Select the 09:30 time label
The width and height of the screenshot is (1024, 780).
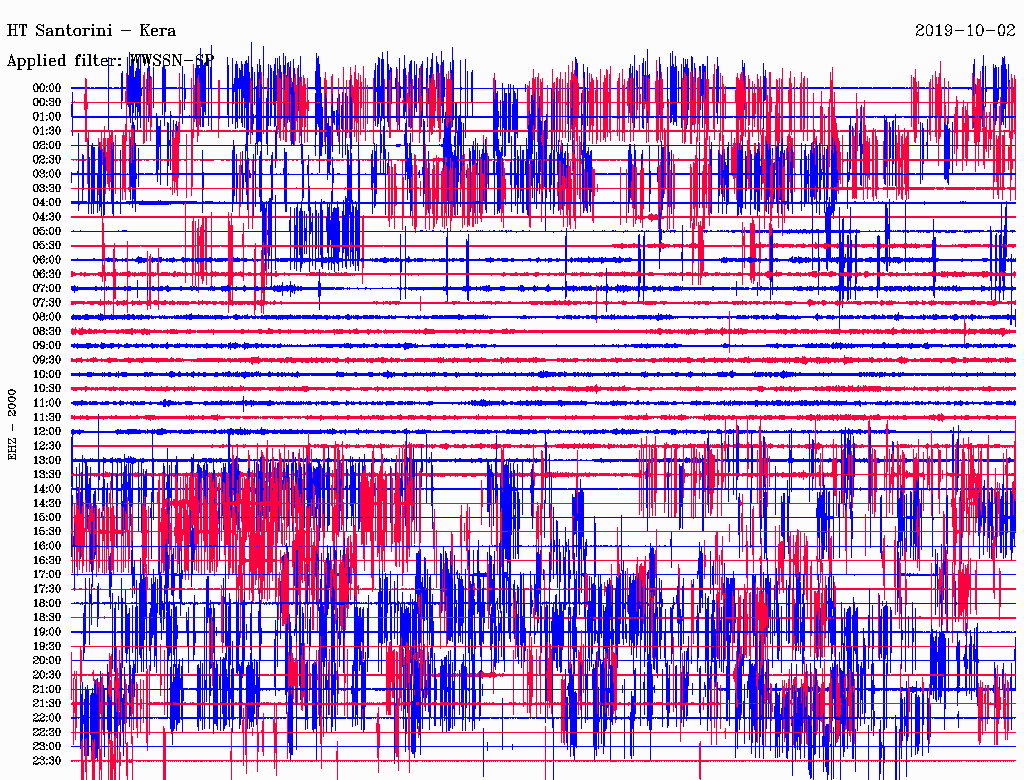(x=47, y=360)
